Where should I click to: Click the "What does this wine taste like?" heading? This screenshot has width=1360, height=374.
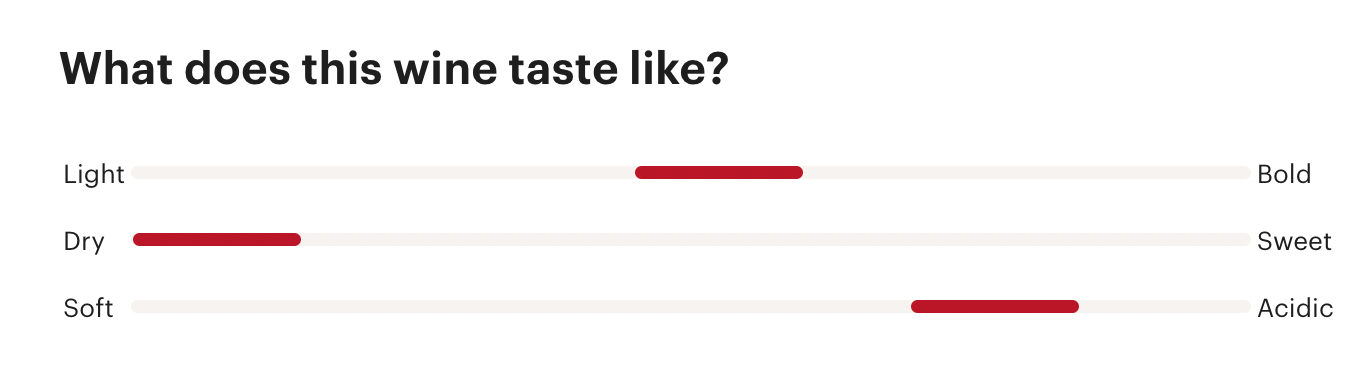tap(394, 70)
